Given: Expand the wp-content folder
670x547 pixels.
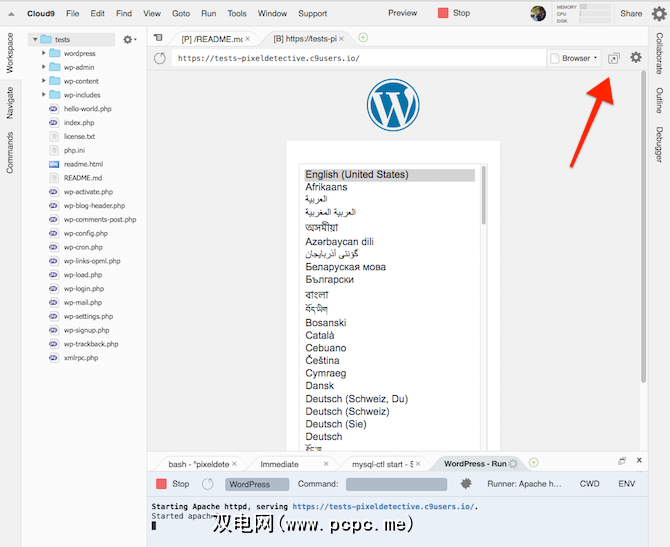Looking at the screenshot, I should point(44,80).
